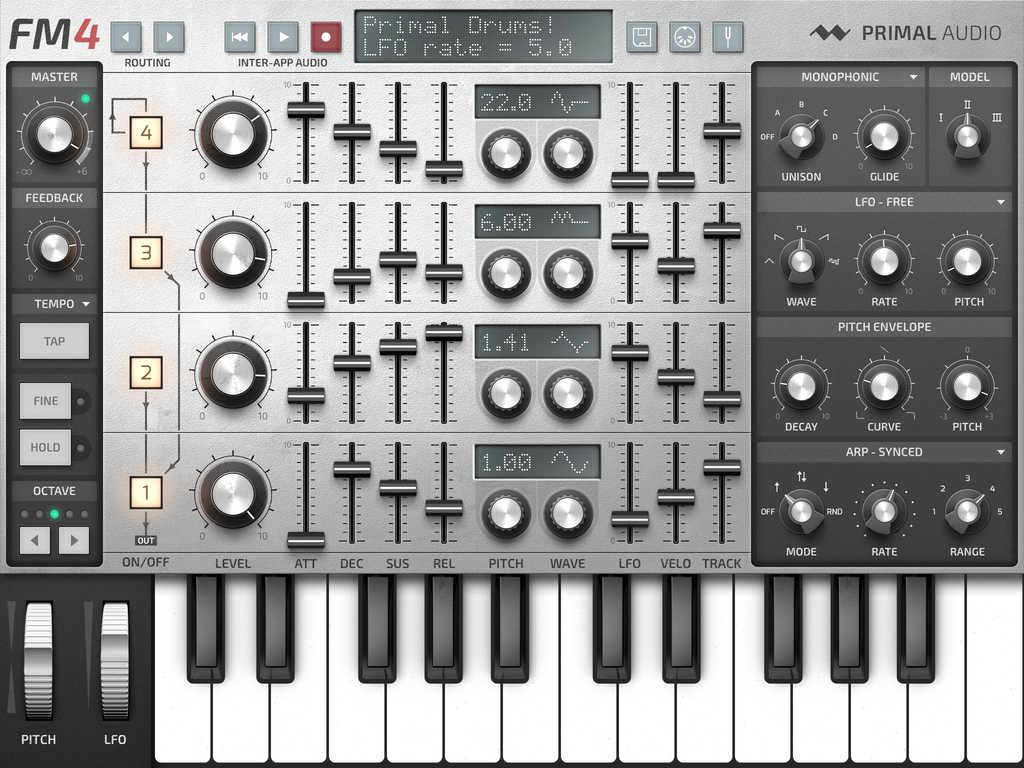The image size is (1024, 768).
Task: Start playback with the play button
Action: pyautogui.click(x=283, y=37)
